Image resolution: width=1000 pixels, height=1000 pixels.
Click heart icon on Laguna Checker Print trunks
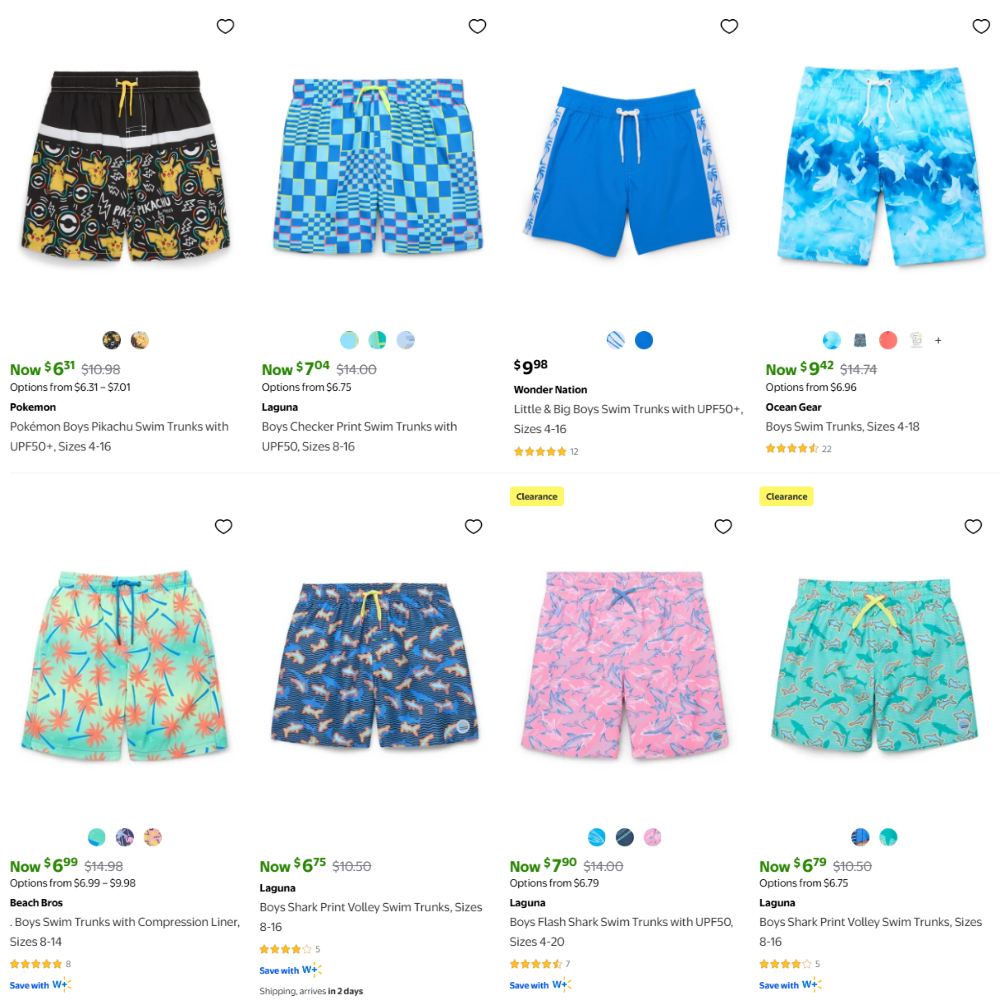tap(477, 26)
